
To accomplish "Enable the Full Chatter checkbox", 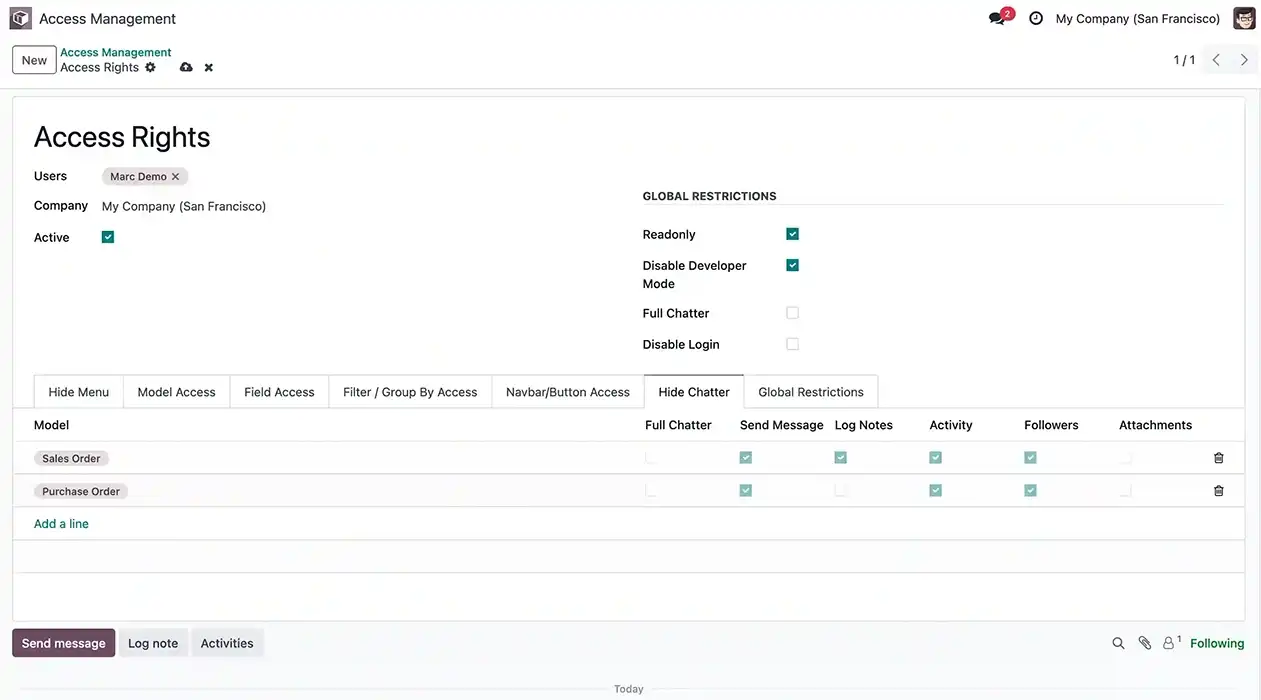I will (x=792, y=313).
